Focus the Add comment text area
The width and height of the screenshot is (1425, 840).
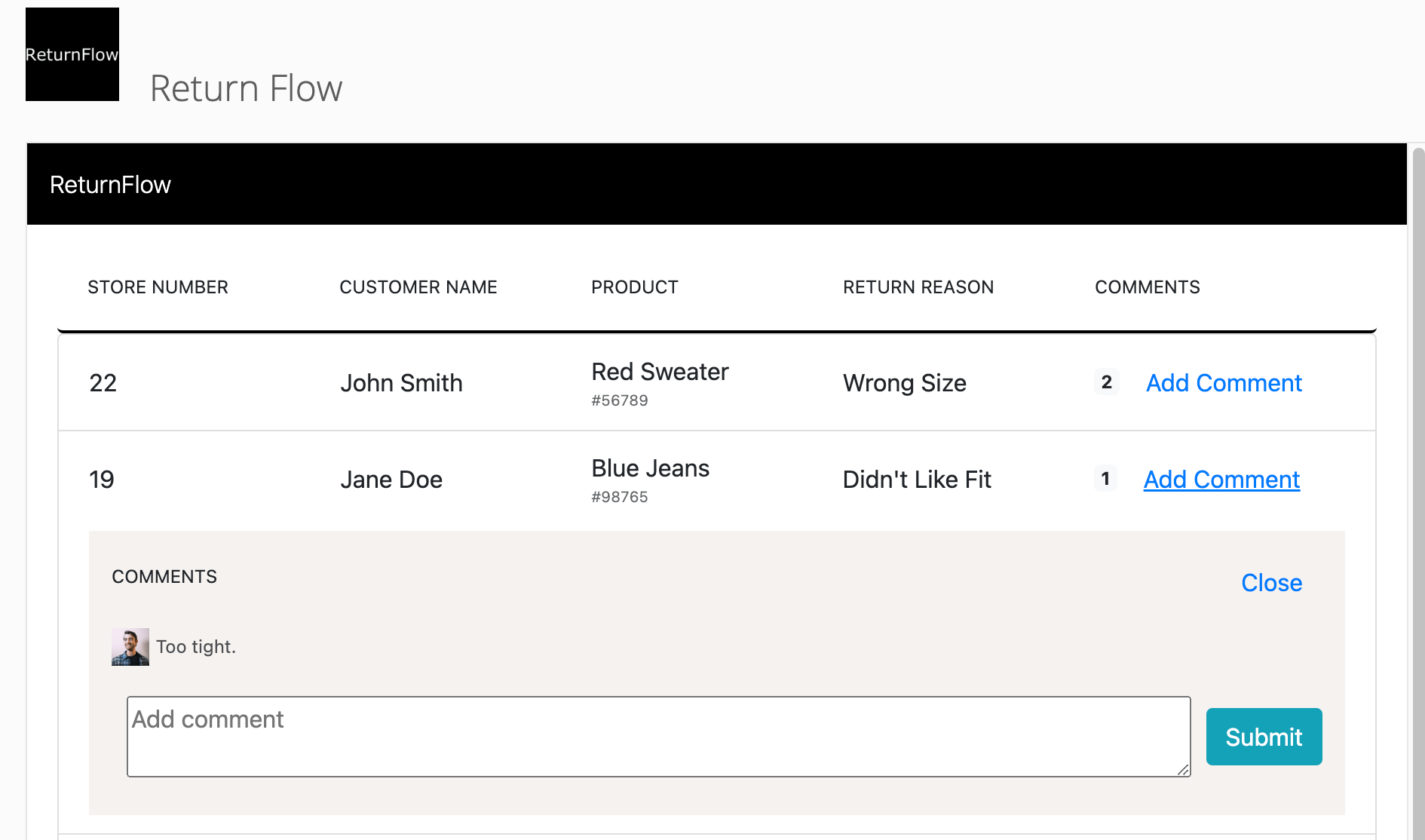coord(659,737)
